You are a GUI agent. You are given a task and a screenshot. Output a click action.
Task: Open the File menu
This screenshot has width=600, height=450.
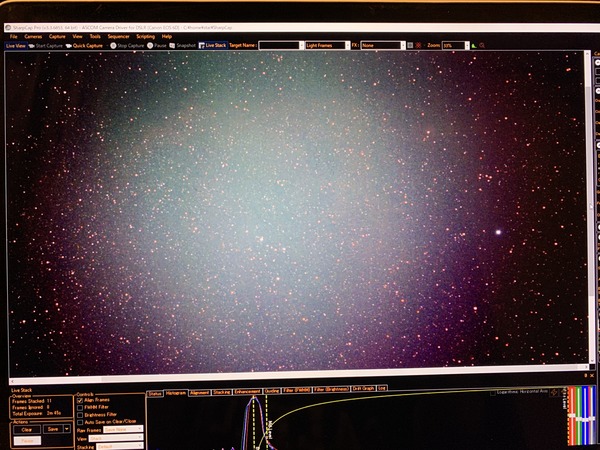[13, 36]
